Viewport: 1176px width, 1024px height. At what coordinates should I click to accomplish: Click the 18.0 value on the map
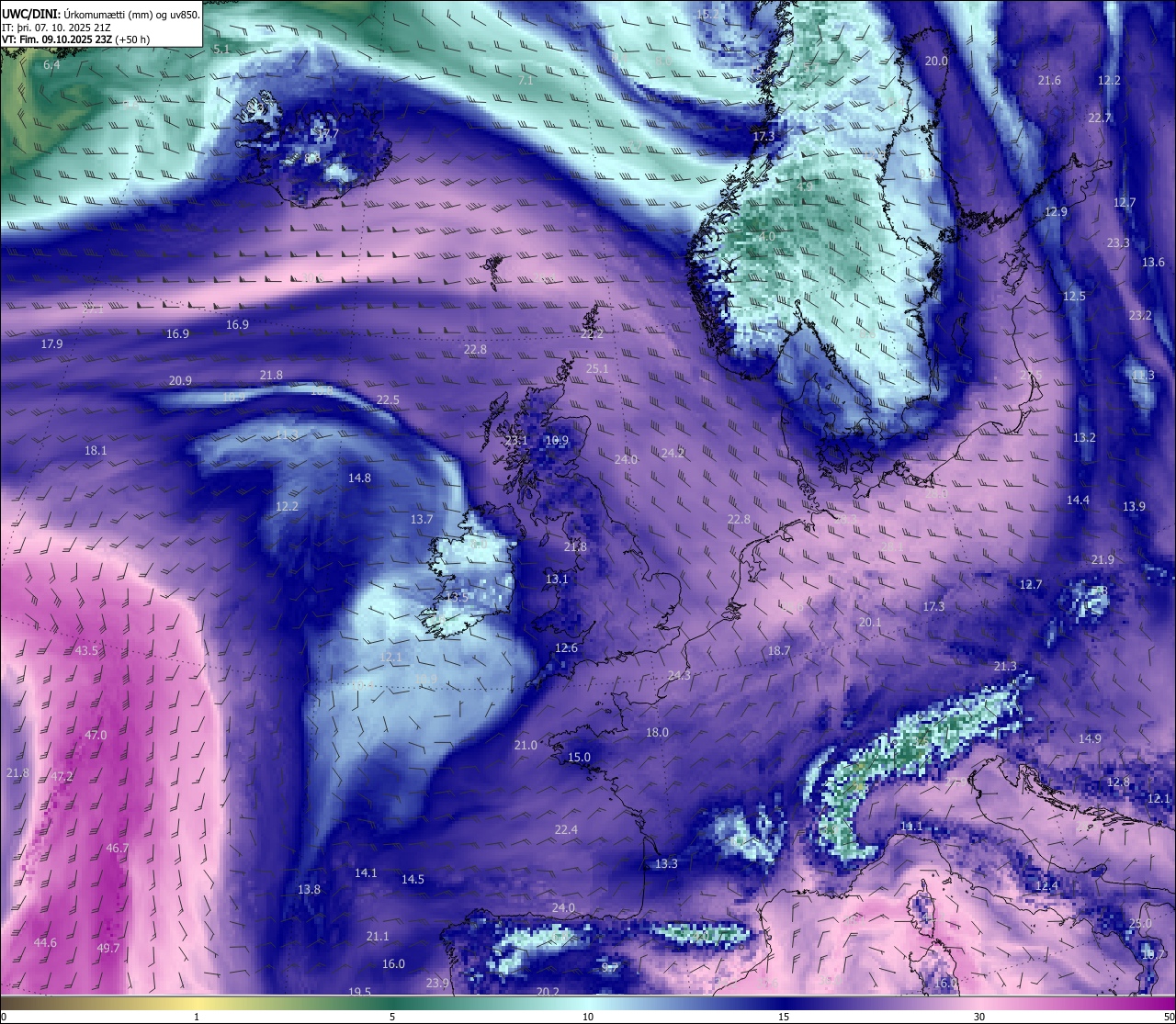tap(657, 733)
